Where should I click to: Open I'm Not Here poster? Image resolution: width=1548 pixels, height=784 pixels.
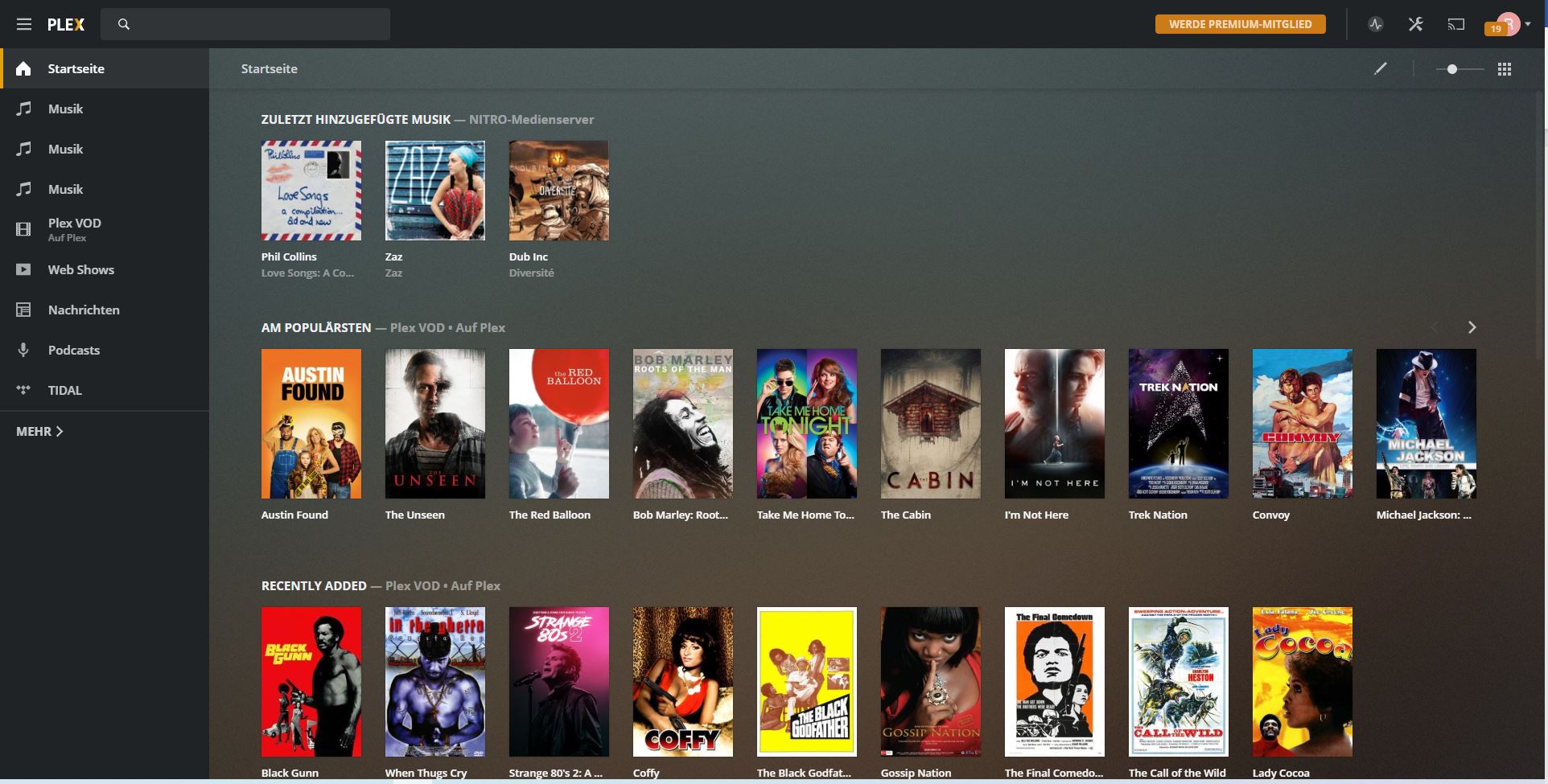(x=1055, y=424)
